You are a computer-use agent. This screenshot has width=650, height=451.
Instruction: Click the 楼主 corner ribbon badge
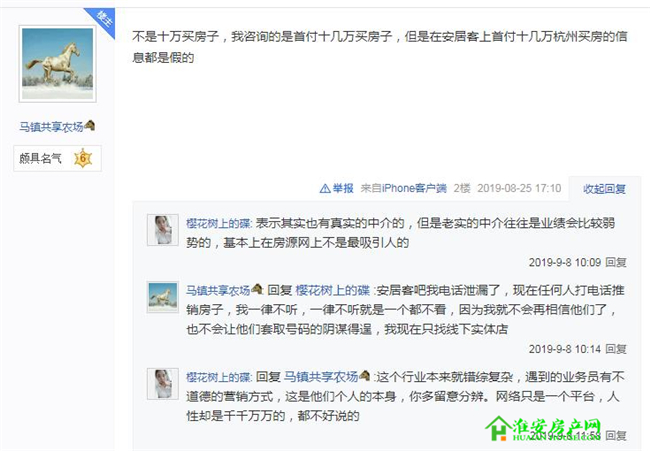[x=102, y=21]
